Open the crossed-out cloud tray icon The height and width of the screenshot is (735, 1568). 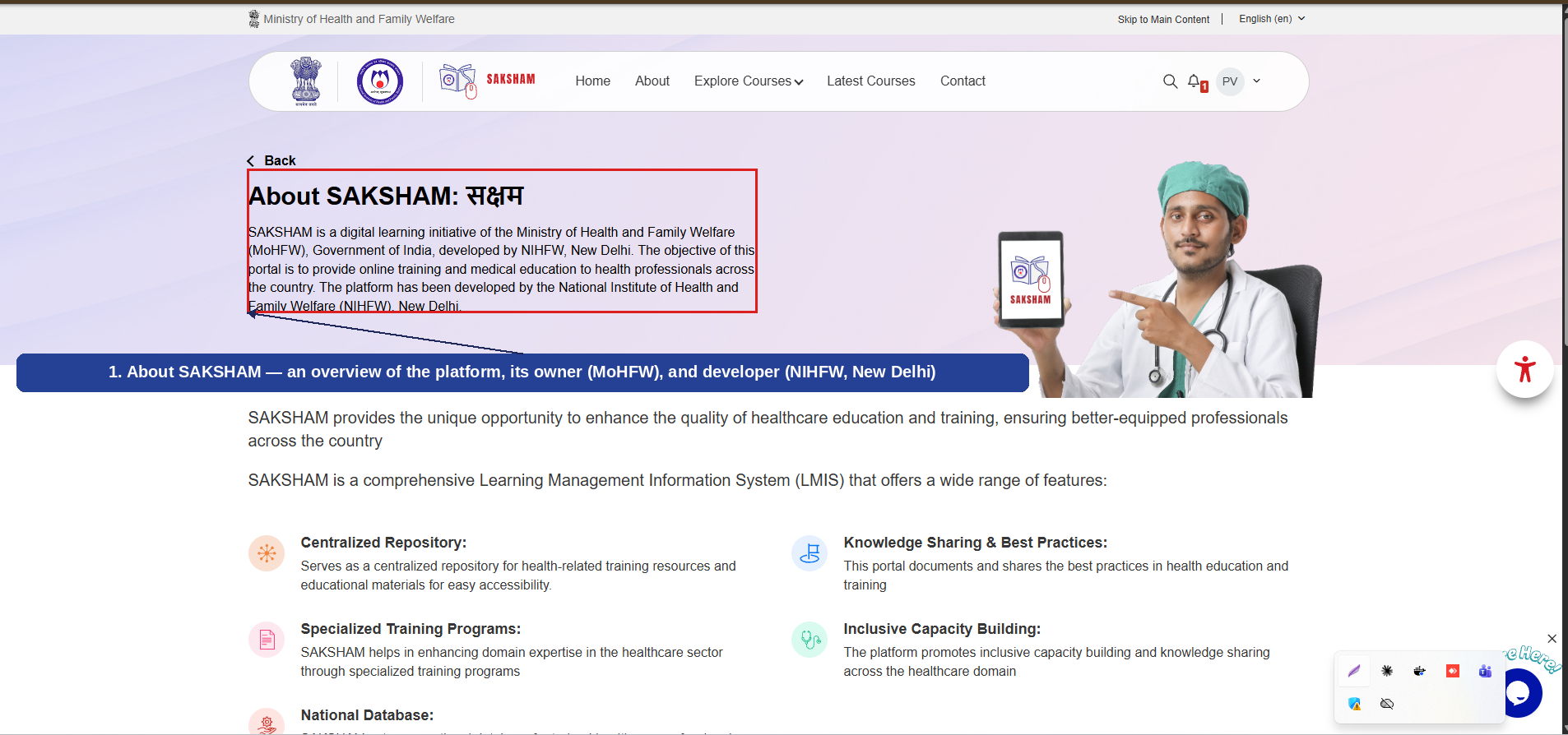pos(1387,704)
